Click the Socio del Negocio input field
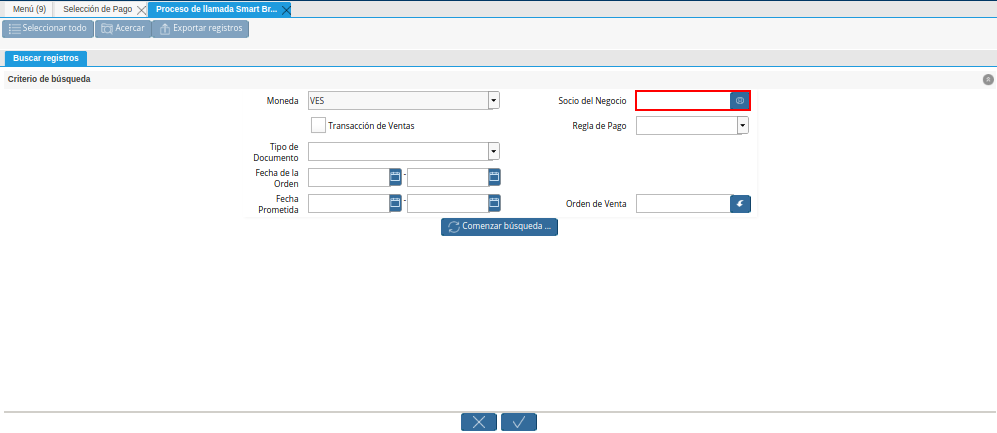The width and height of the screenshot is (997, 433). click(x=684, y=100)
